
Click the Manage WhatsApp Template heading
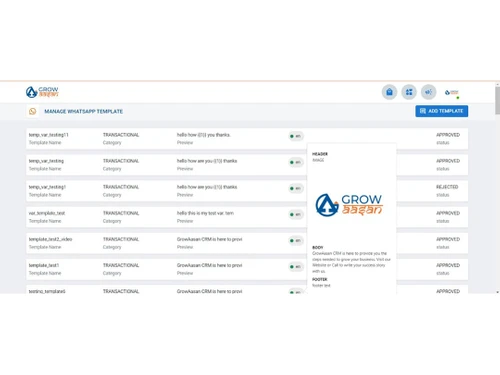coord(84,111)
